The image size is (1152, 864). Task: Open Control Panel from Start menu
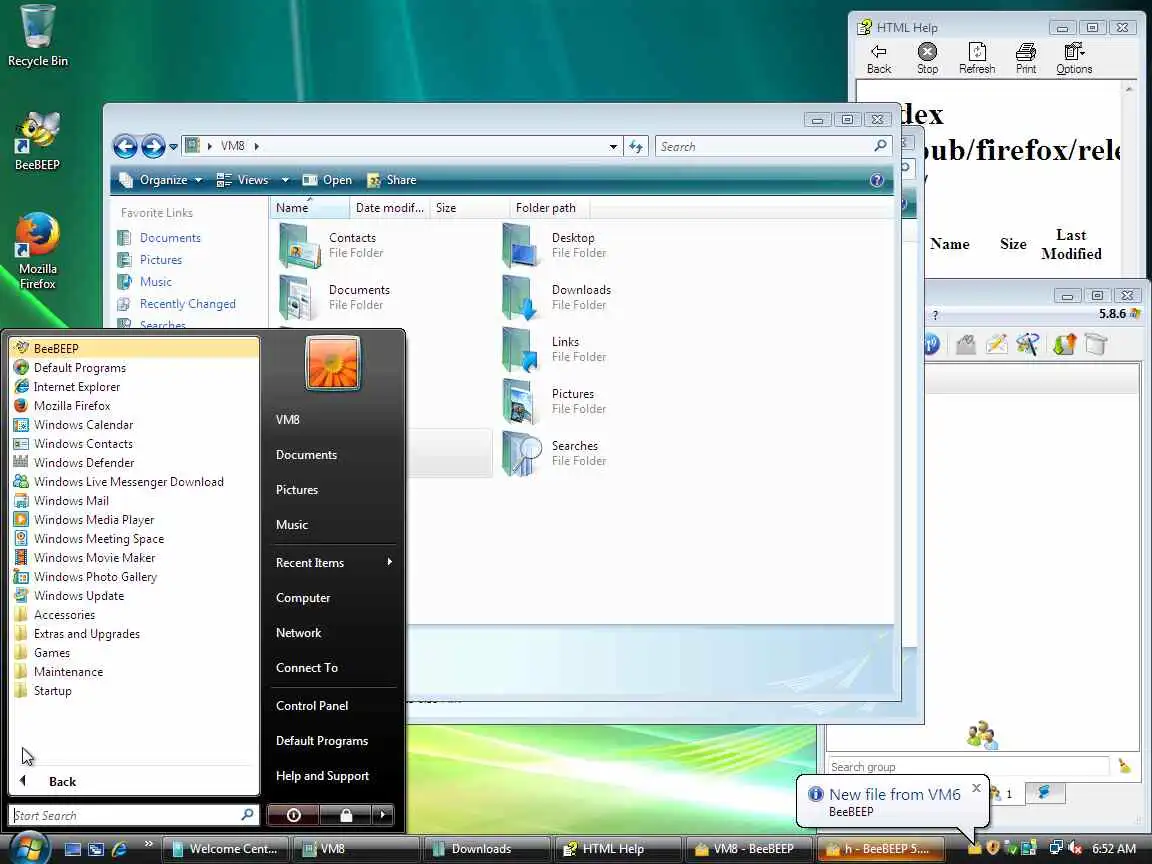point(312,705)
